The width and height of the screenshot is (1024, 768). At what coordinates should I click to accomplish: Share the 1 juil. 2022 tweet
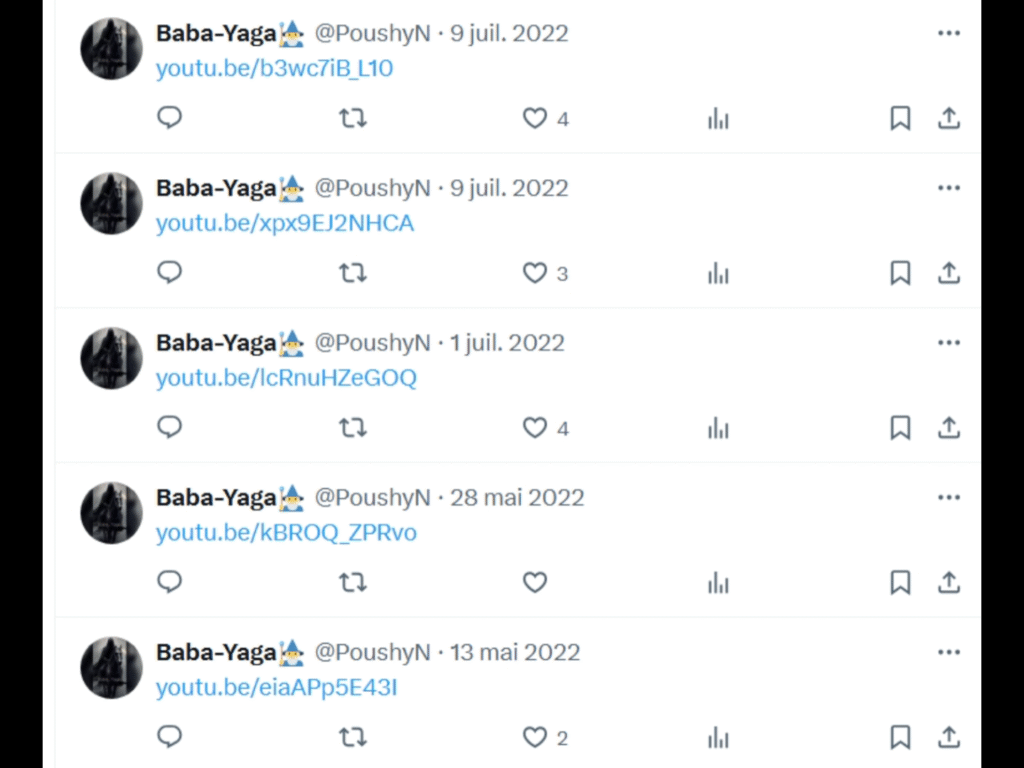coord(949,428)
